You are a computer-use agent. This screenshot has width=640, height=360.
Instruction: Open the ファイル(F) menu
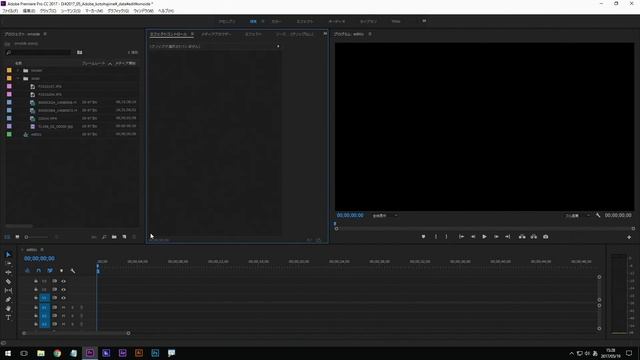(x=10, y=11)
